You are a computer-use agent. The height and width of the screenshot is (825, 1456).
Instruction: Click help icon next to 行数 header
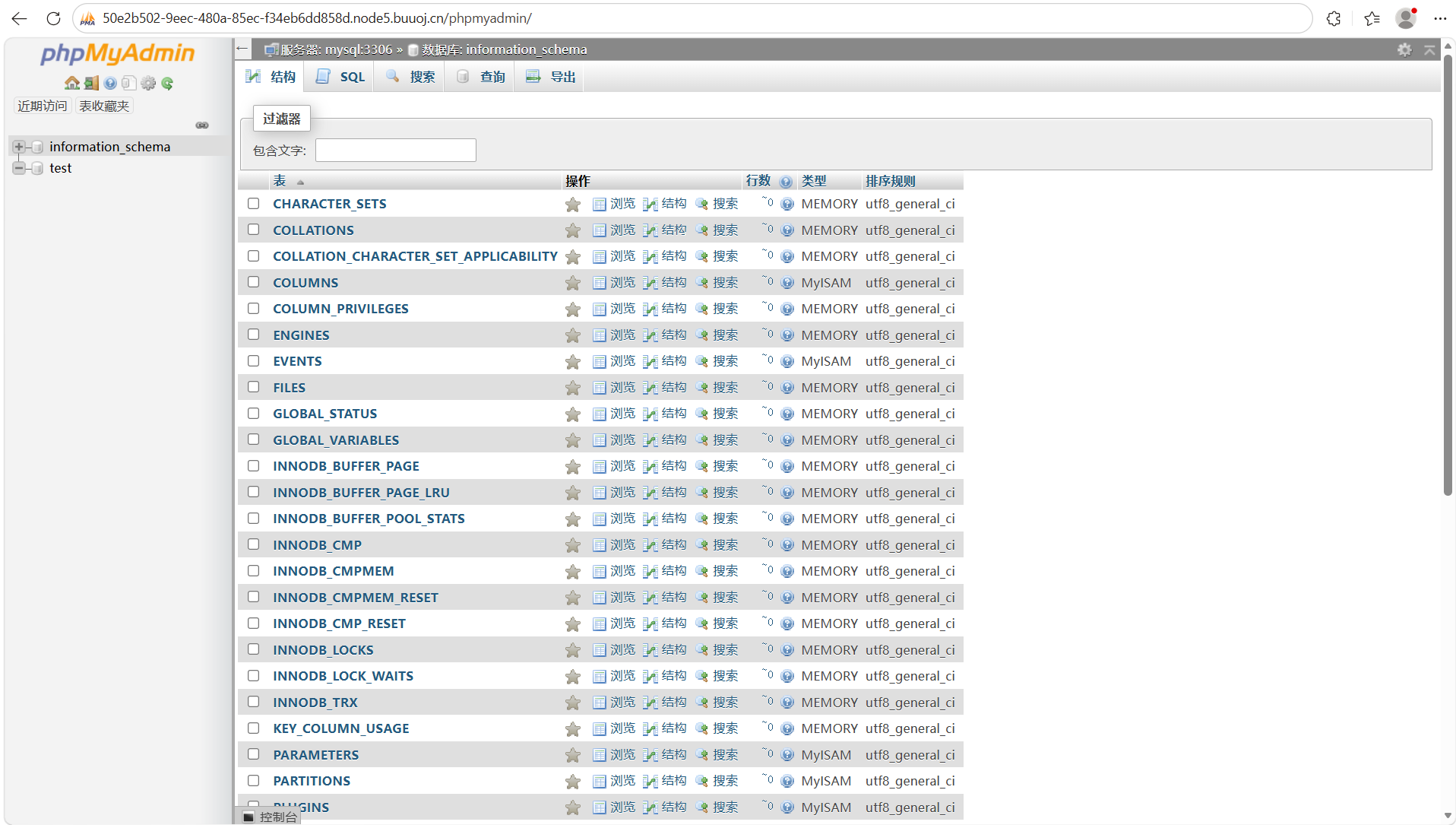(x=787, y=182)
